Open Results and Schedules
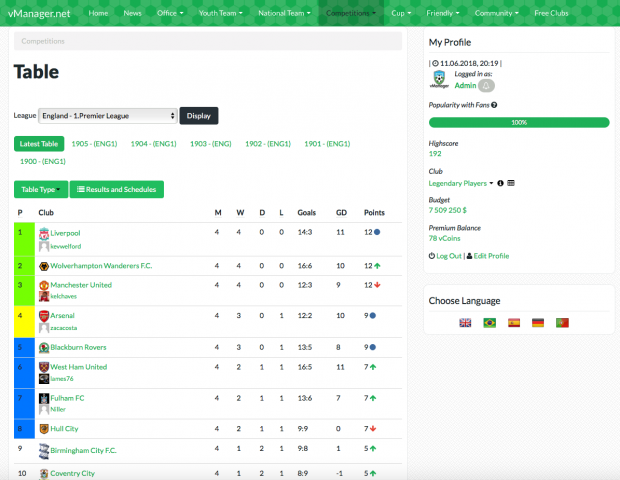The width and height of the screenshot is (620, 480). pos(117,189)
